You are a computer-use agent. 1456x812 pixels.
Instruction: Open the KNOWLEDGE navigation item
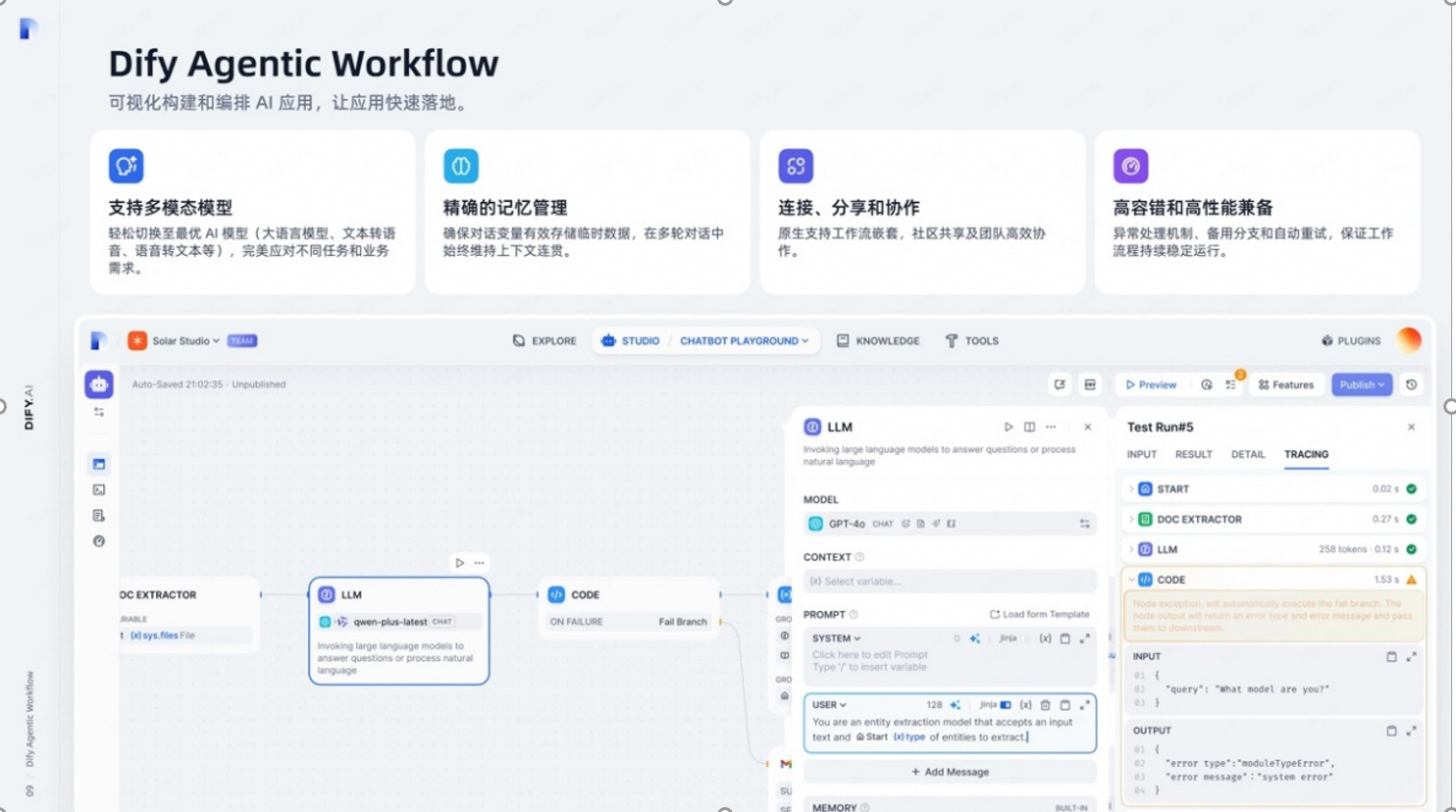click(x=878, y=341)
